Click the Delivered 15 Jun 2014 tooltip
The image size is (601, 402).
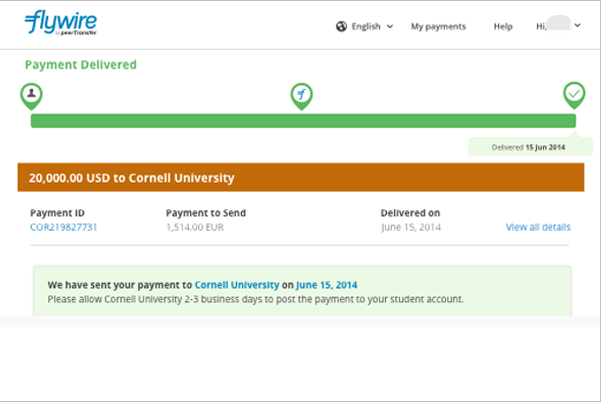(530, 147)
